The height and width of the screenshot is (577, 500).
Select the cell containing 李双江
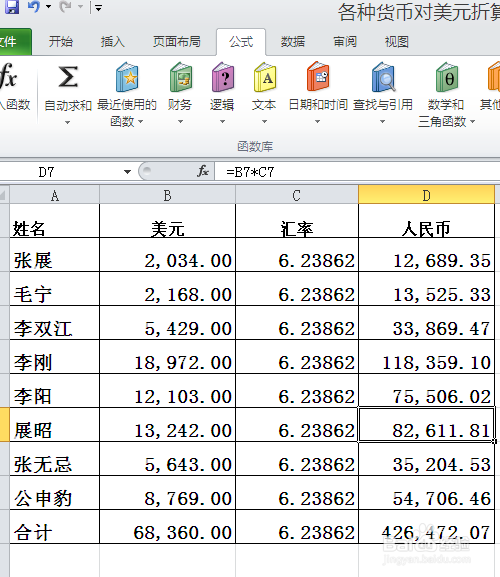coord(54,323)
